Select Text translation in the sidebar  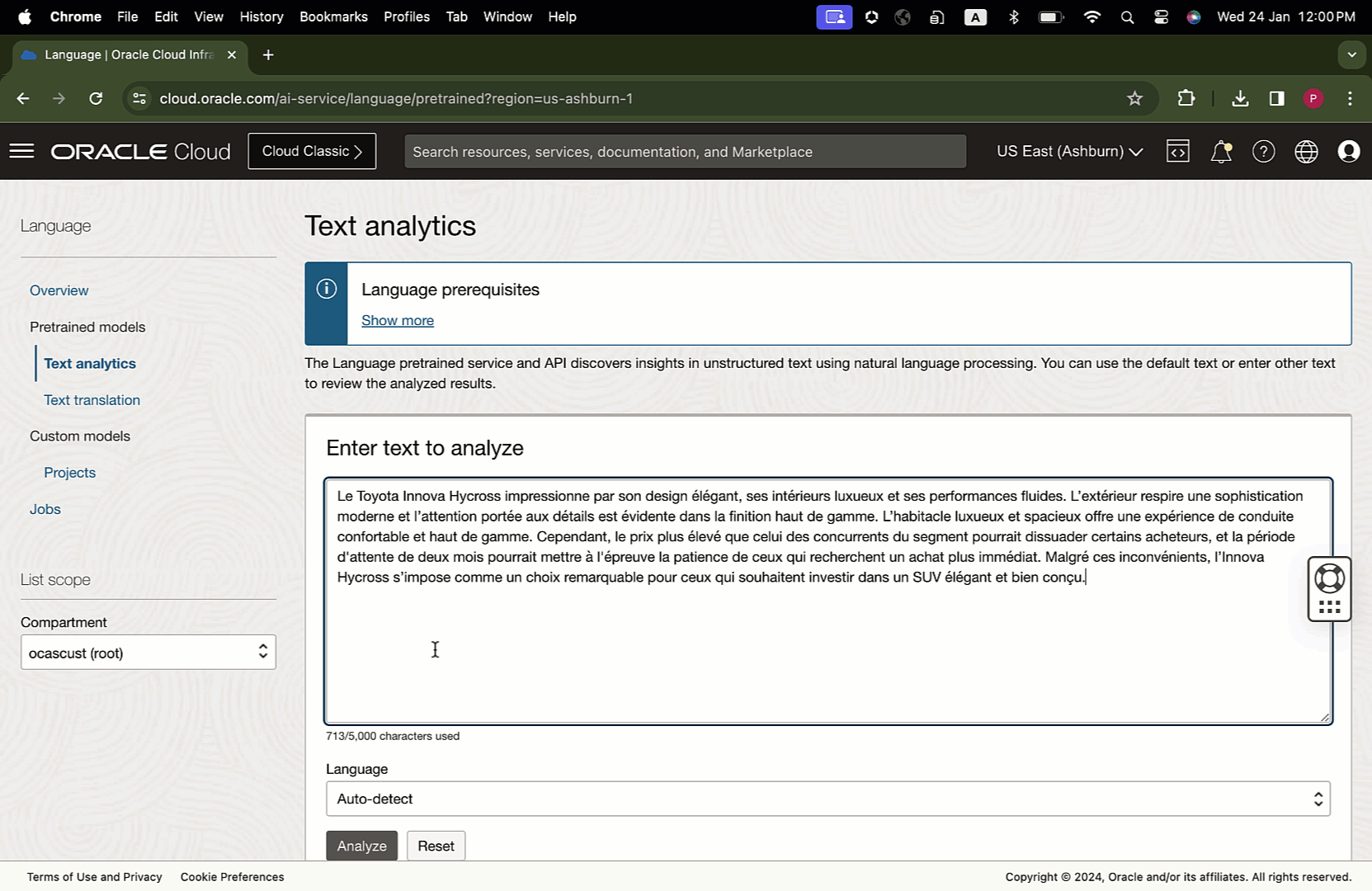(92, 400)
